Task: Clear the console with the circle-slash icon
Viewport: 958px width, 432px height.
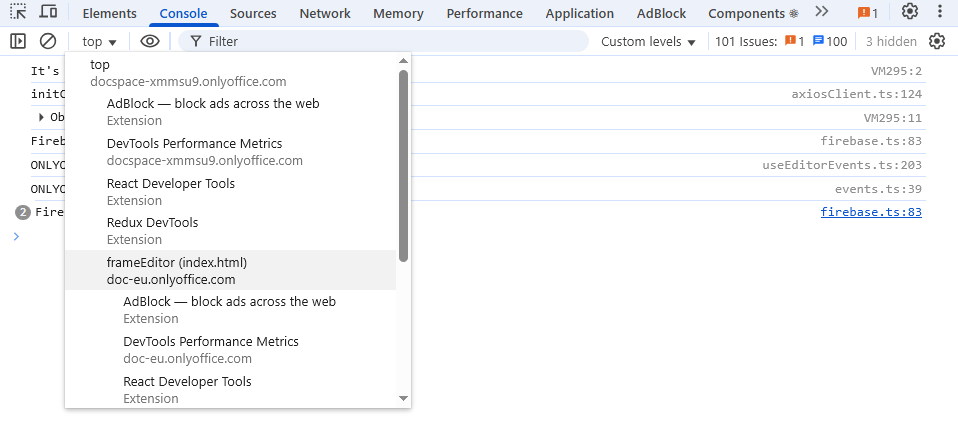Action: 48,42
